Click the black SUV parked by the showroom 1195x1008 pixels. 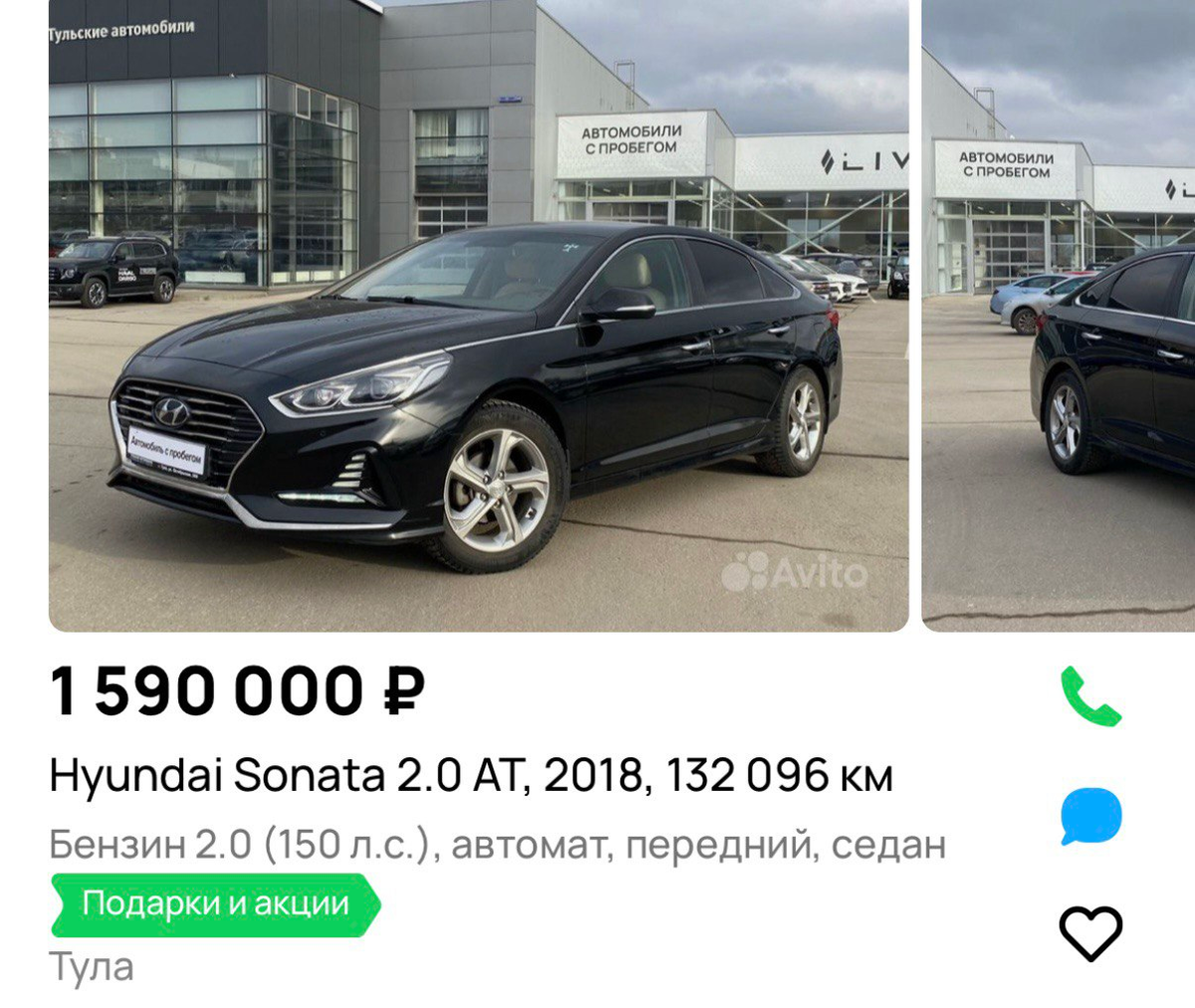coord(114,270)
